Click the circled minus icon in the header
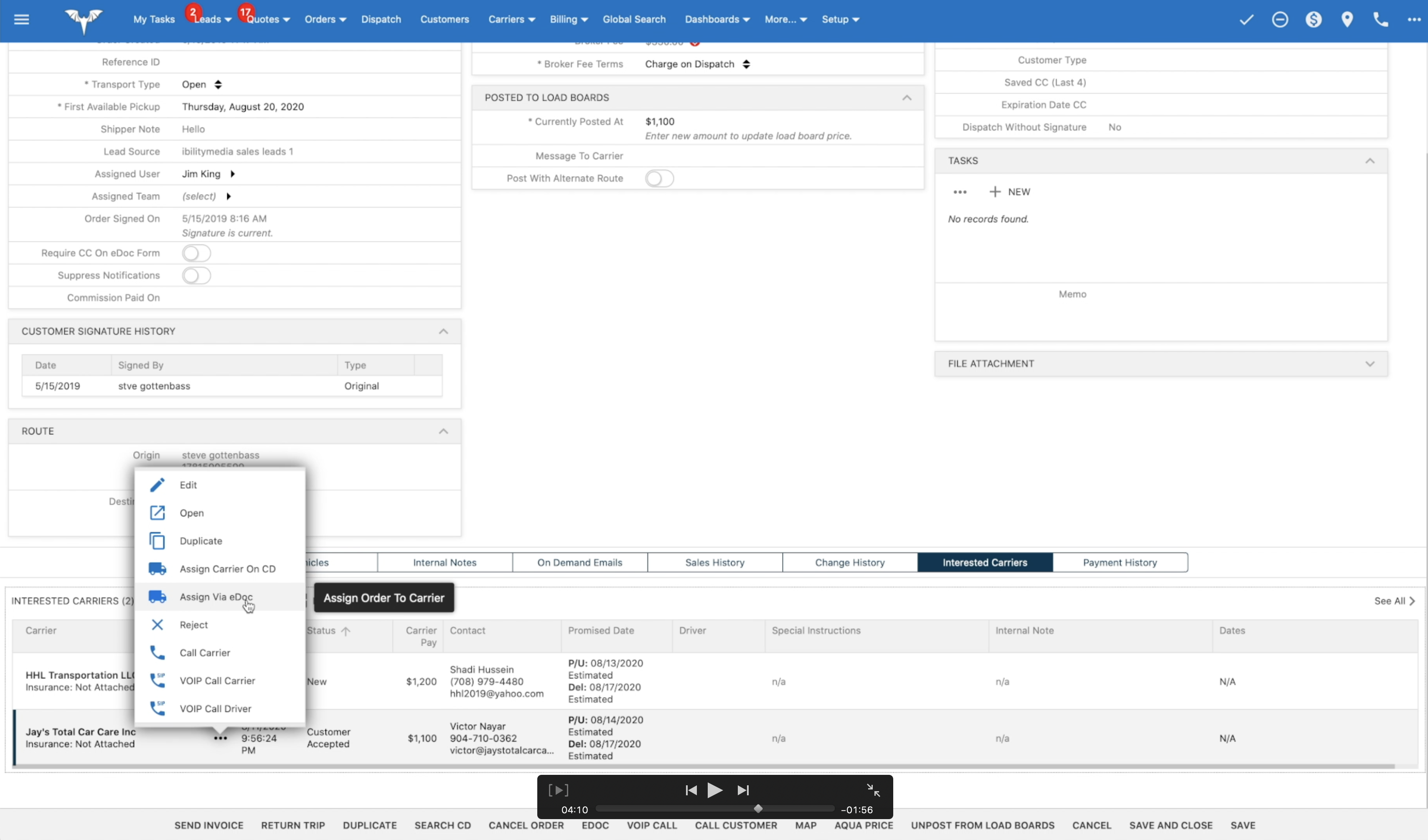1428x840 pixels. 1280,19
